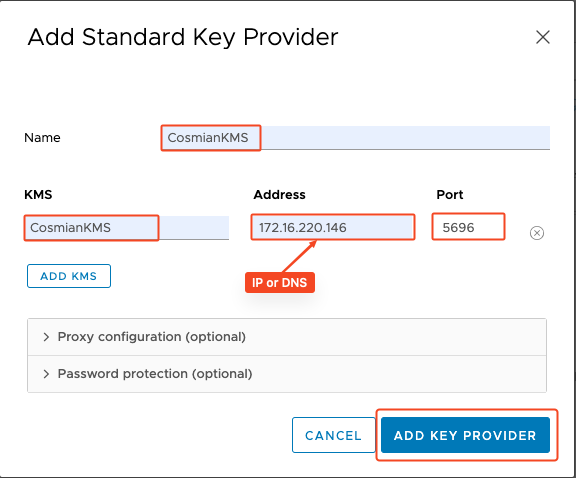Image resolution: width=576 pixels, height=478 pixels.
Task: Expand the Password protection chevron
Action: click(x=46, y=374)
